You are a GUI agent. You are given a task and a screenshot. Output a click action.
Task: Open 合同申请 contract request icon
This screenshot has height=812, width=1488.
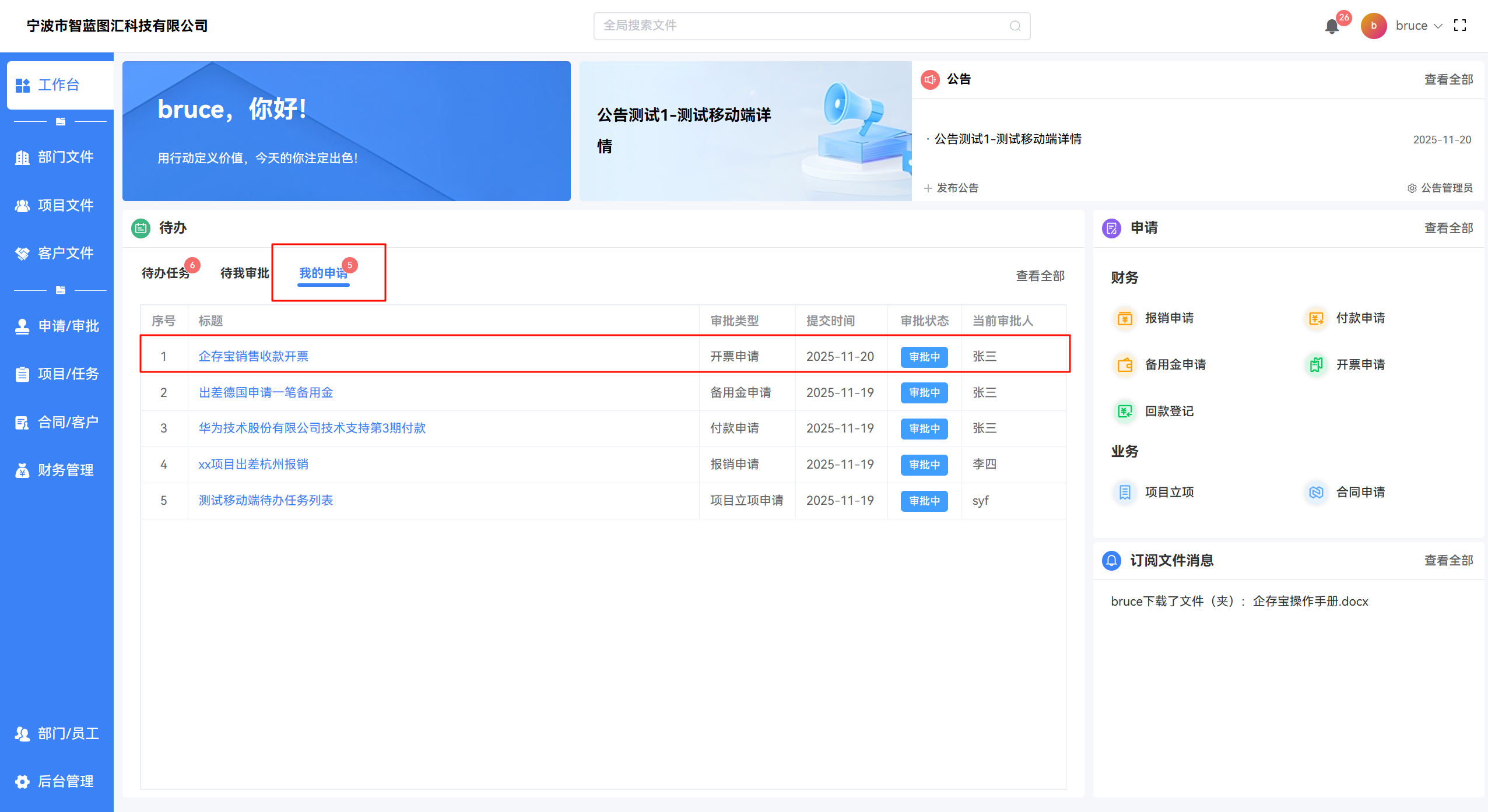pyautogui.click(x=1316, y=493)
